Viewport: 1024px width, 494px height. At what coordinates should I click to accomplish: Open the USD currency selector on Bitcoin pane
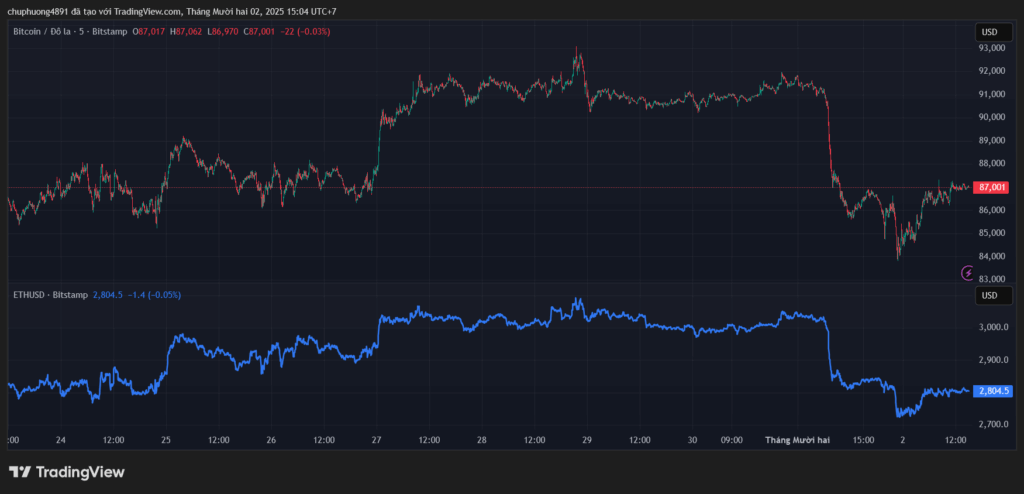coord(990,32)
